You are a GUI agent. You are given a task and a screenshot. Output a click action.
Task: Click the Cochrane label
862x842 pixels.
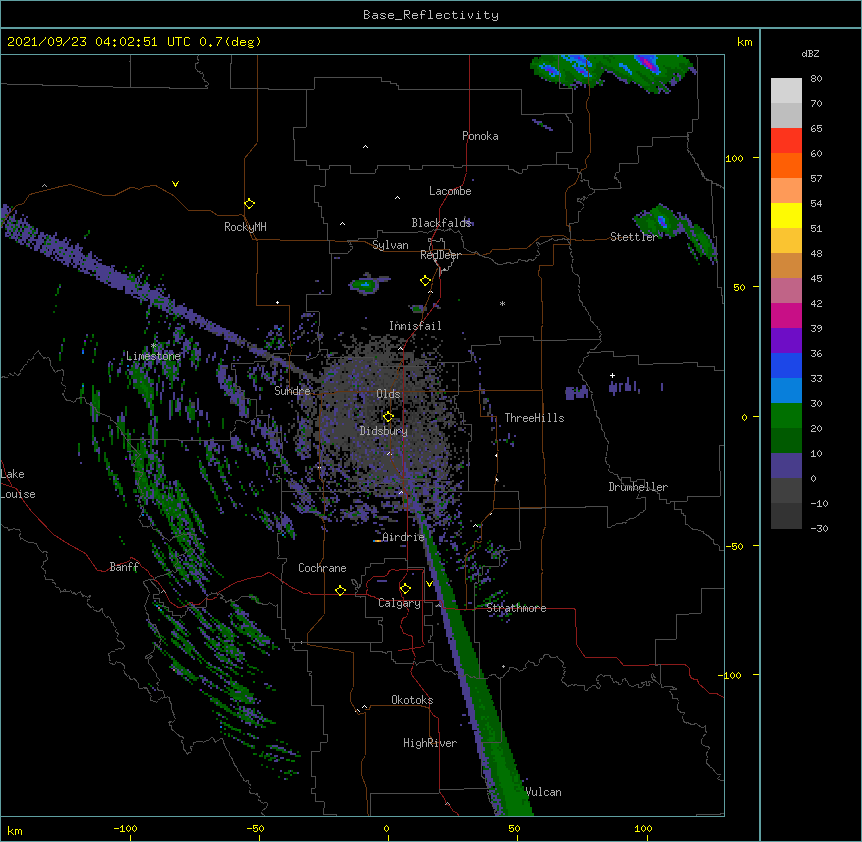[322, 568]
